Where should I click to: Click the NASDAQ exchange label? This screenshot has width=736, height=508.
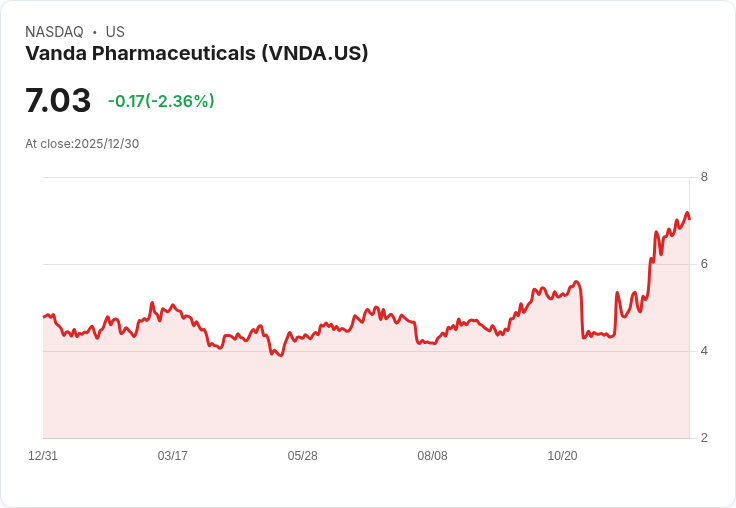tap(54, 32)
